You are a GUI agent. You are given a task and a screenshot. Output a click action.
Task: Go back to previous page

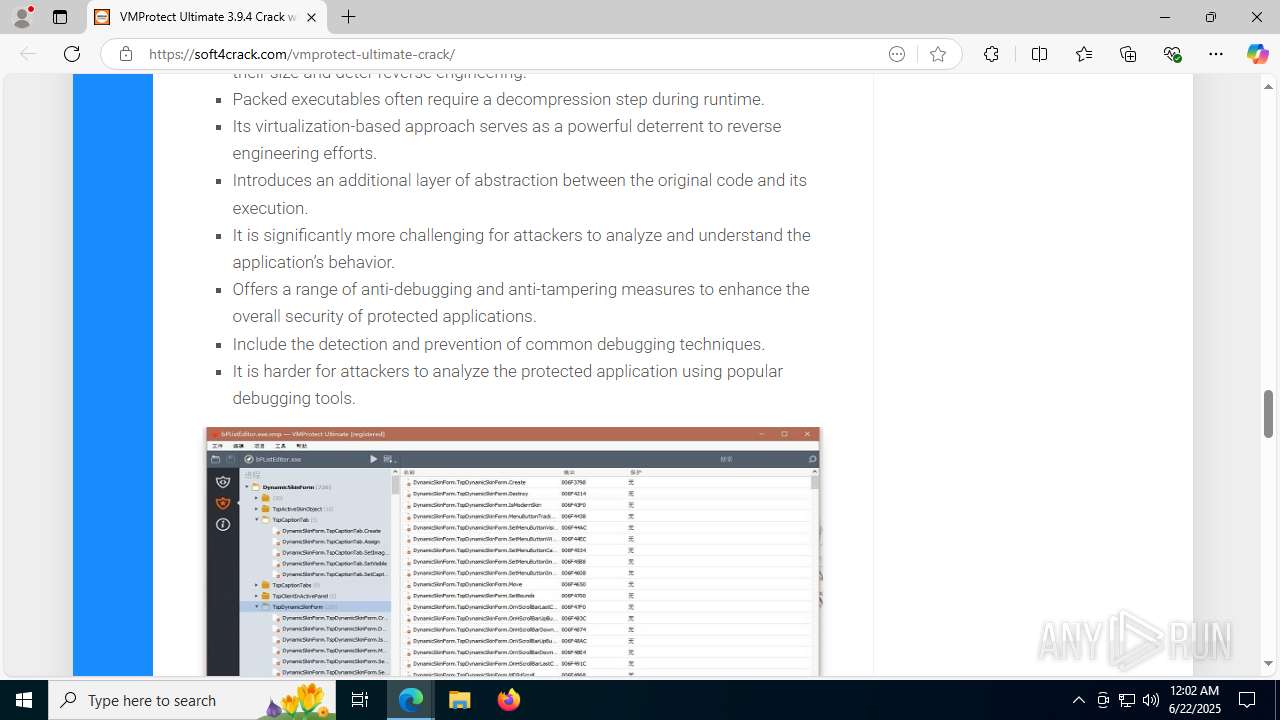[28, 54]
